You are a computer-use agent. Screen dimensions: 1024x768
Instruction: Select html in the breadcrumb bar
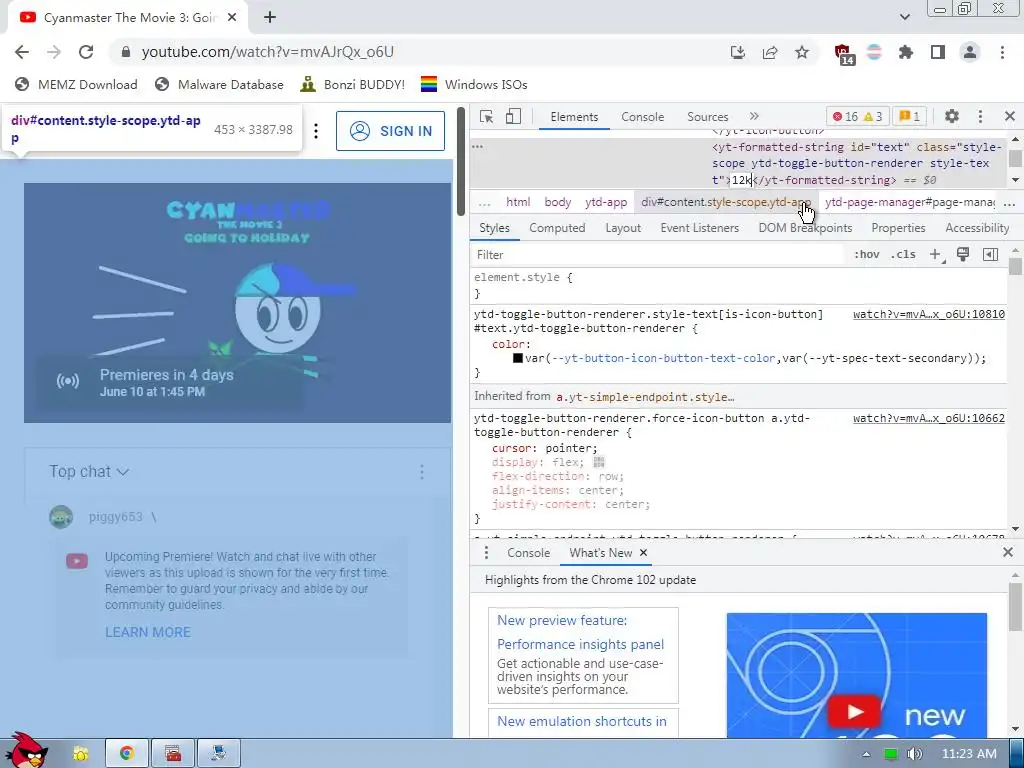click(518, 202)
